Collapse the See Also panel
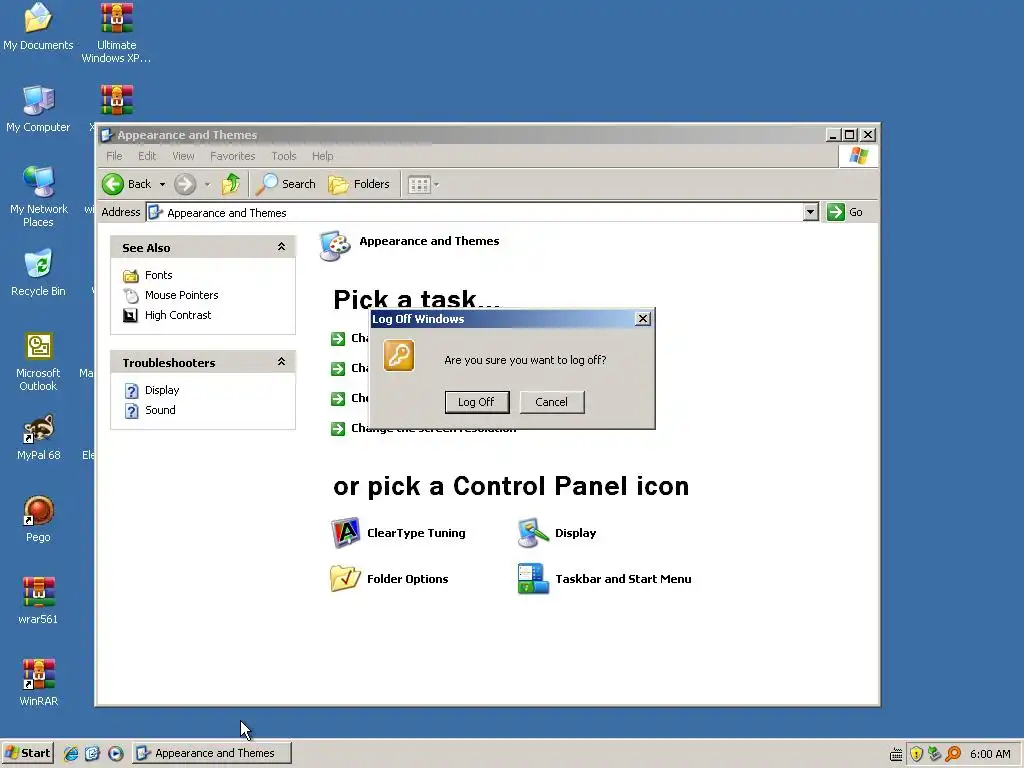Image resolution: width=1024 pixels, height=768 pixels. (281, 247)
